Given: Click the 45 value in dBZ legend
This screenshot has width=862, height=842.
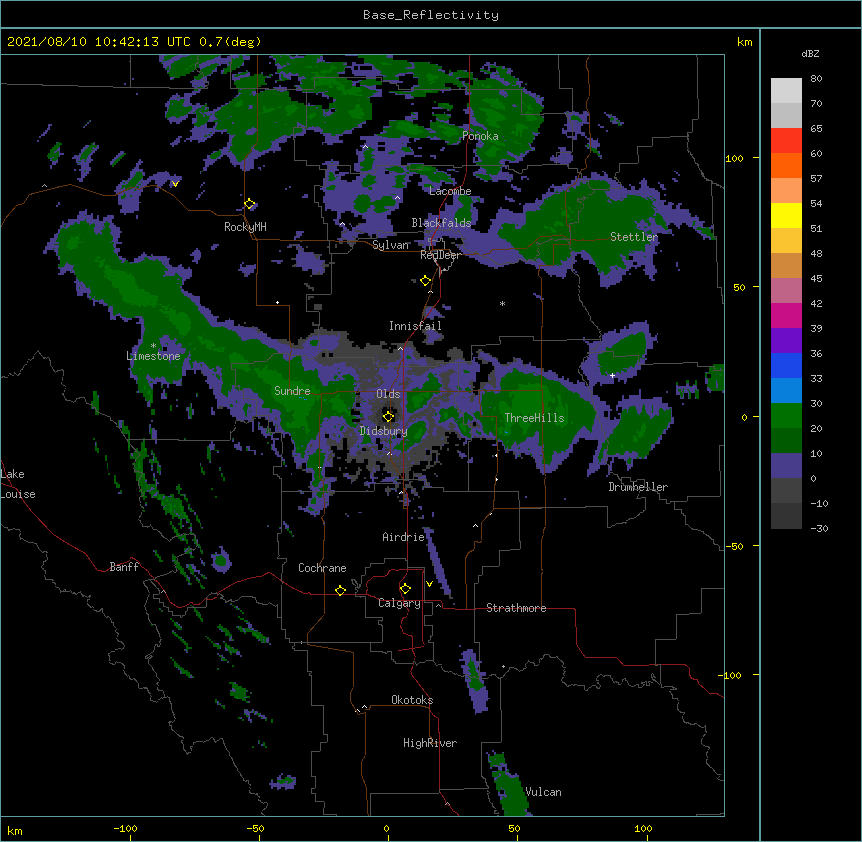Looking at the screenshot, I should coord(816,279).
